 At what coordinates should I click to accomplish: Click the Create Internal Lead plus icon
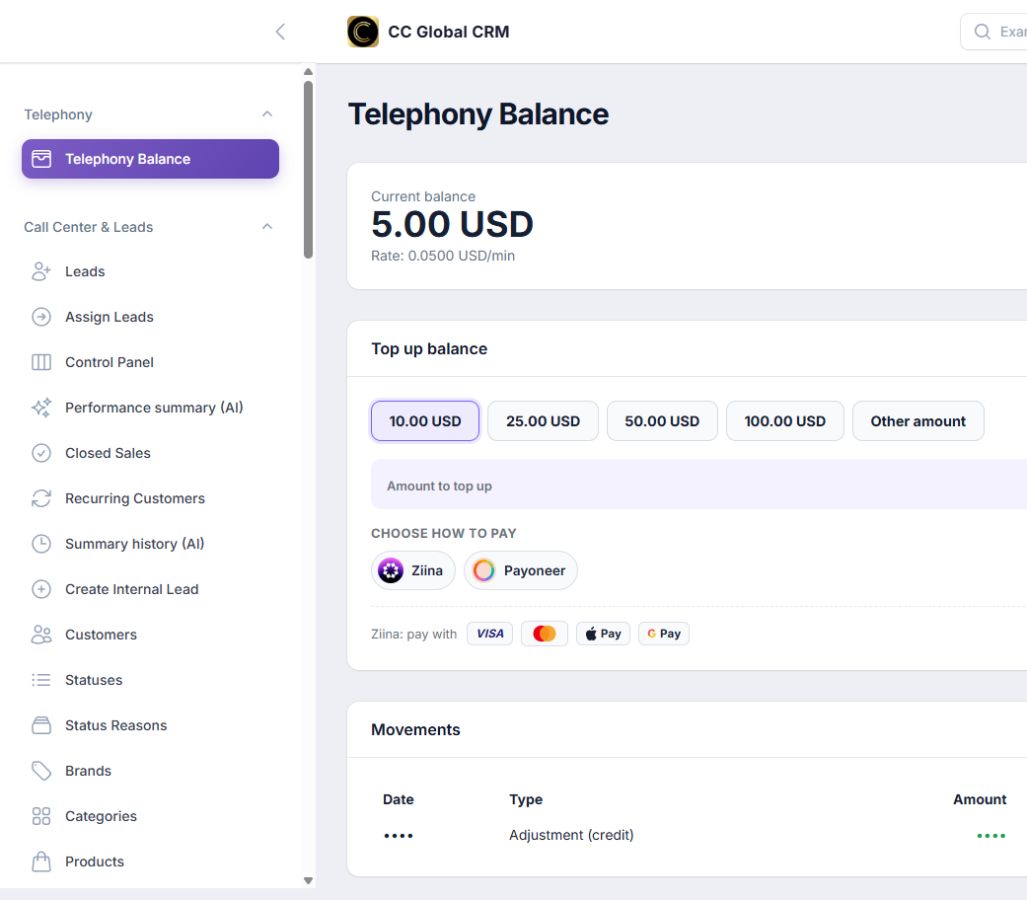tap(41, 590)
